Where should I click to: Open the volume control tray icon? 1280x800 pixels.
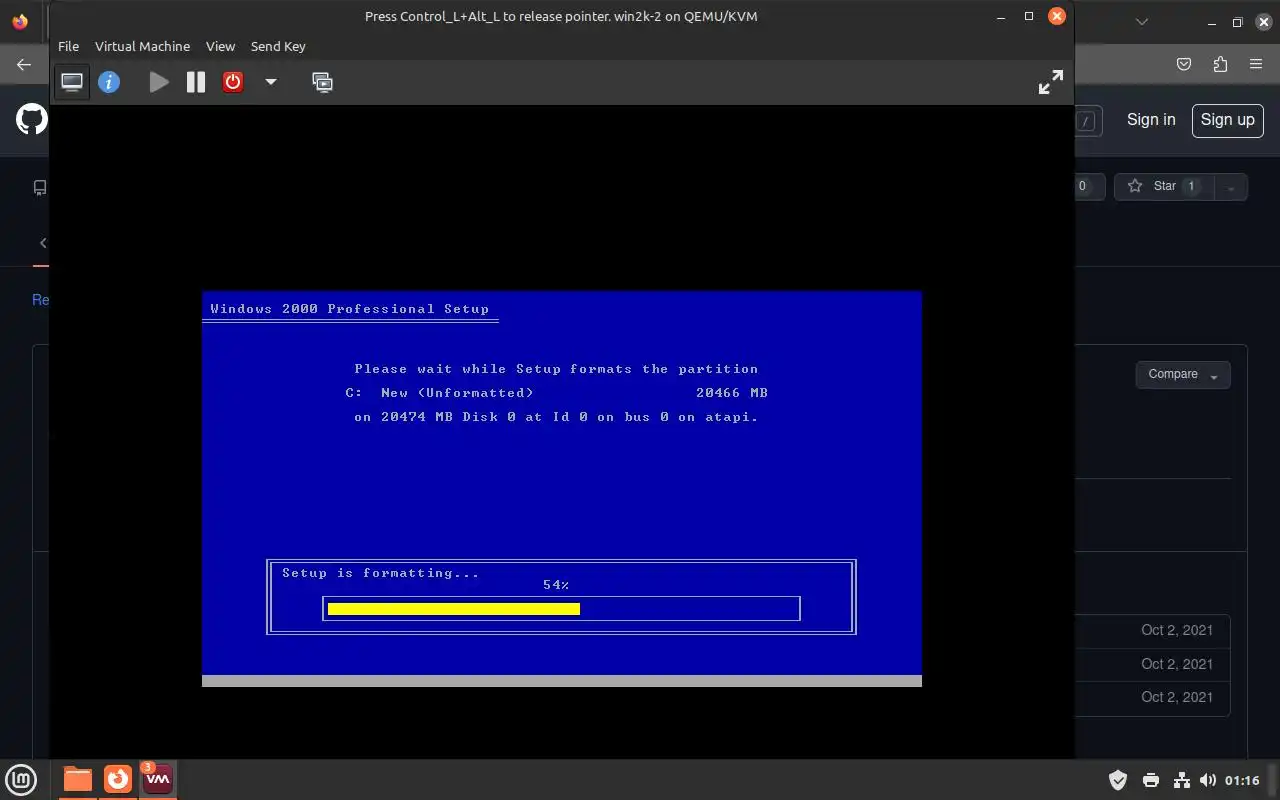click(x=1208, y=780)
